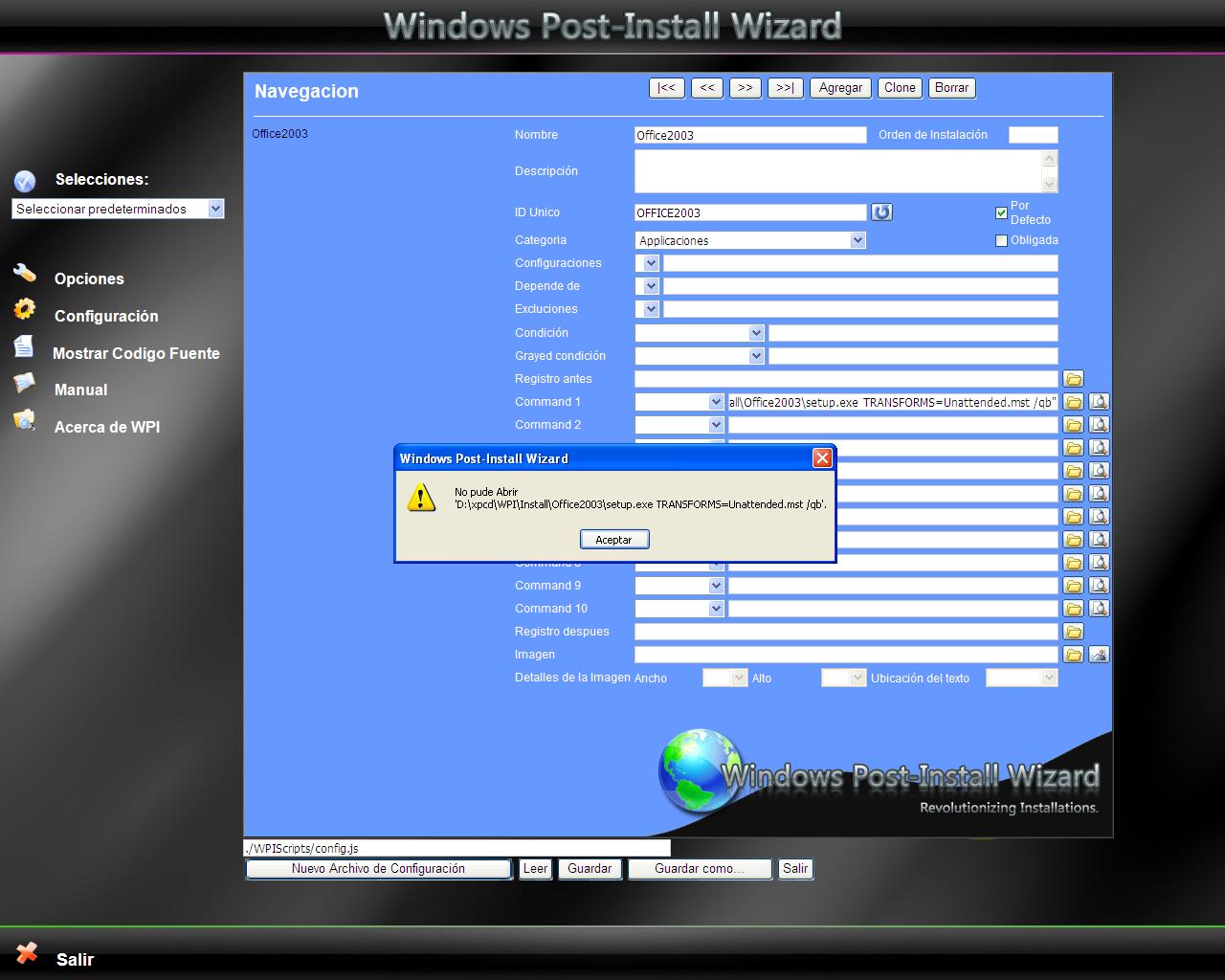
Task: Click the Acerca de WPI icon
Action: click(25, 420)
